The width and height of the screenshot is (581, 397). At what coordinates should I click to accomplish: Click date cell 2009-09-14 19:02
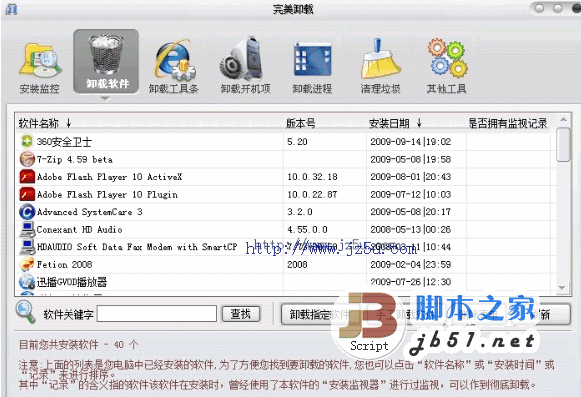point(411,142)
